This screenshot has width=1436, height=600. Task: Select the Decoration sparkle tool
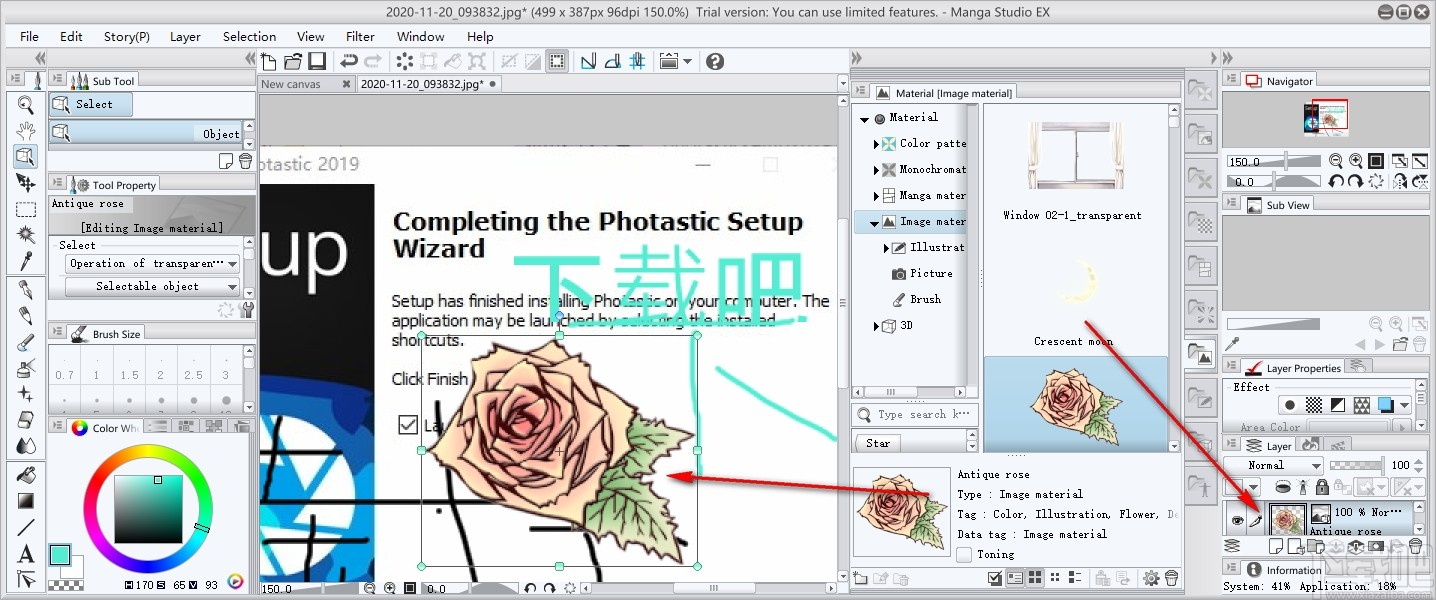tap(26, 395)
